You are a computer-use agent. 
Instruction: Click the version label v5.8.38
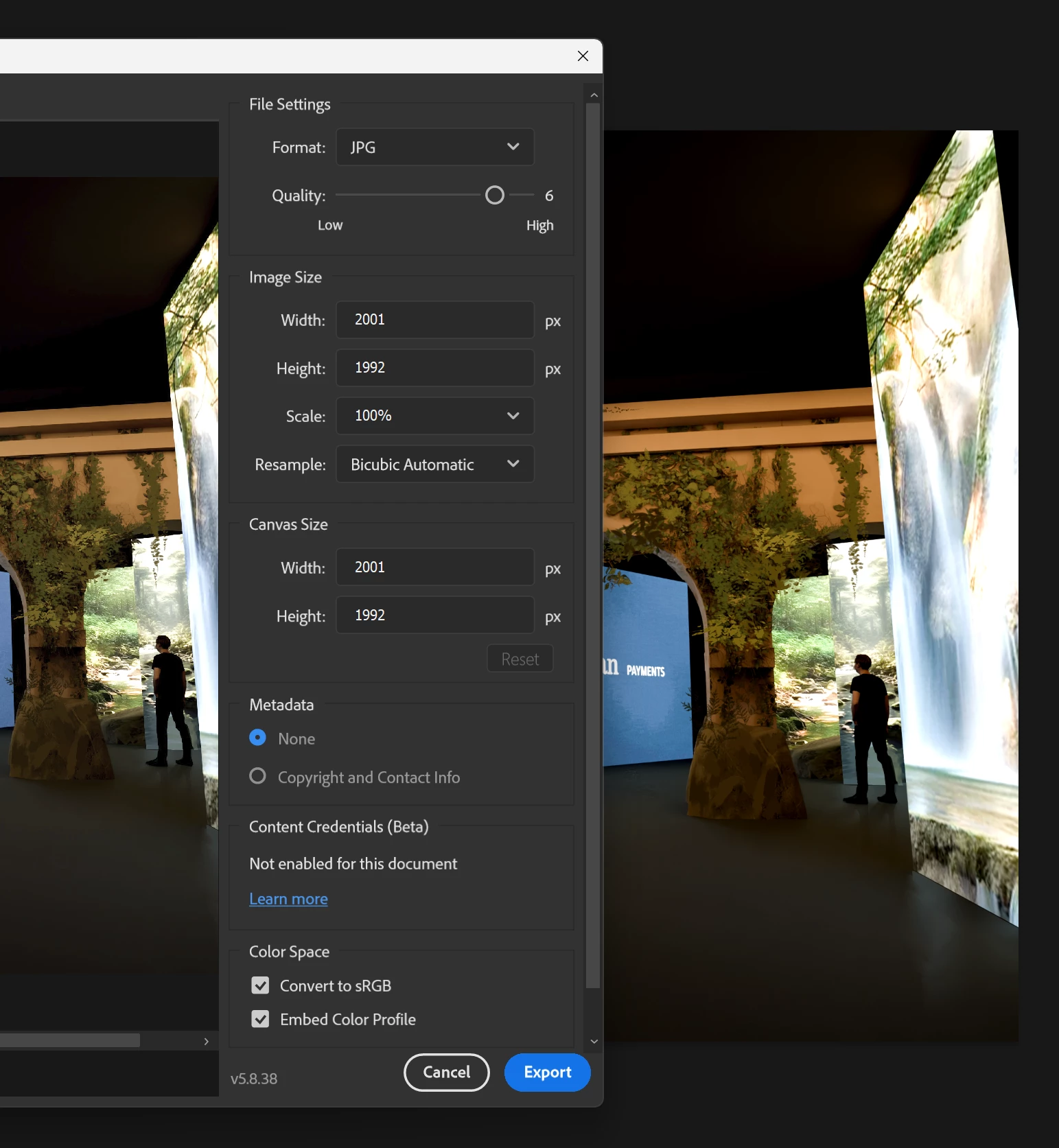pyautogui.click(x=254, y=1079)
